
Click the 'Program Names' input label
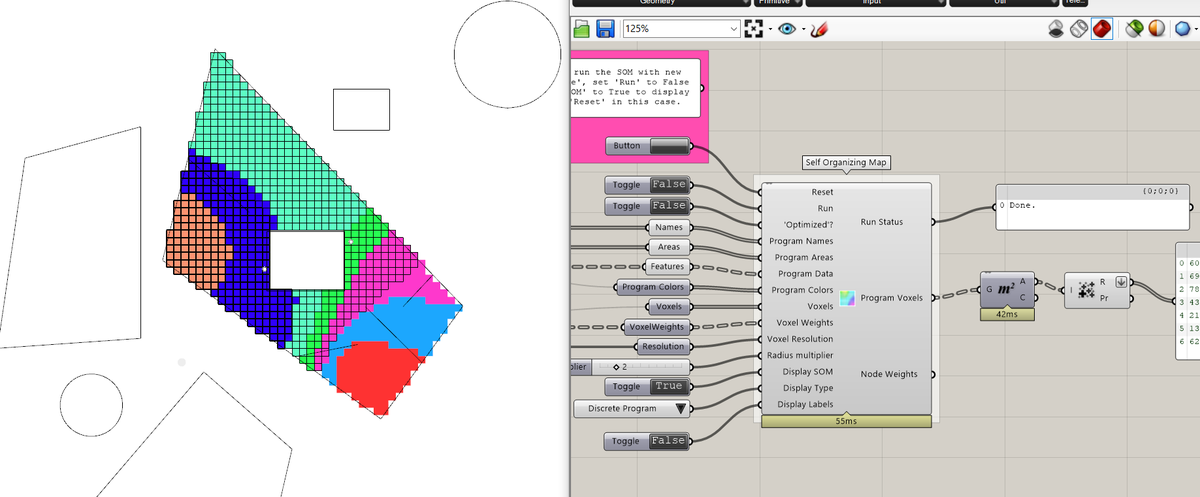801,241
